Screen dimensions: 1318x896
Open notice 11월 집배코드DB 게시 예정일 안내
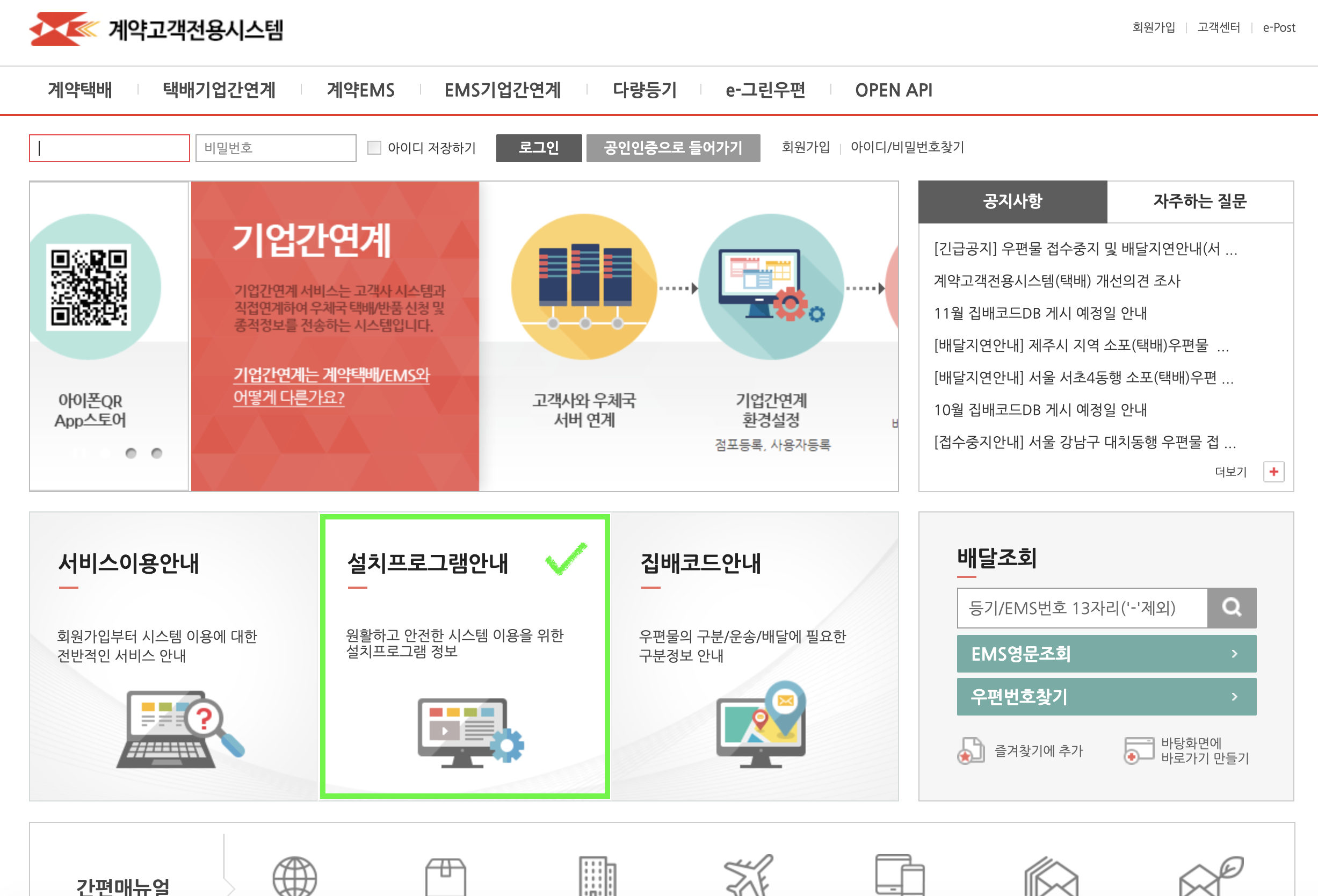click(x=1040, y=313)
